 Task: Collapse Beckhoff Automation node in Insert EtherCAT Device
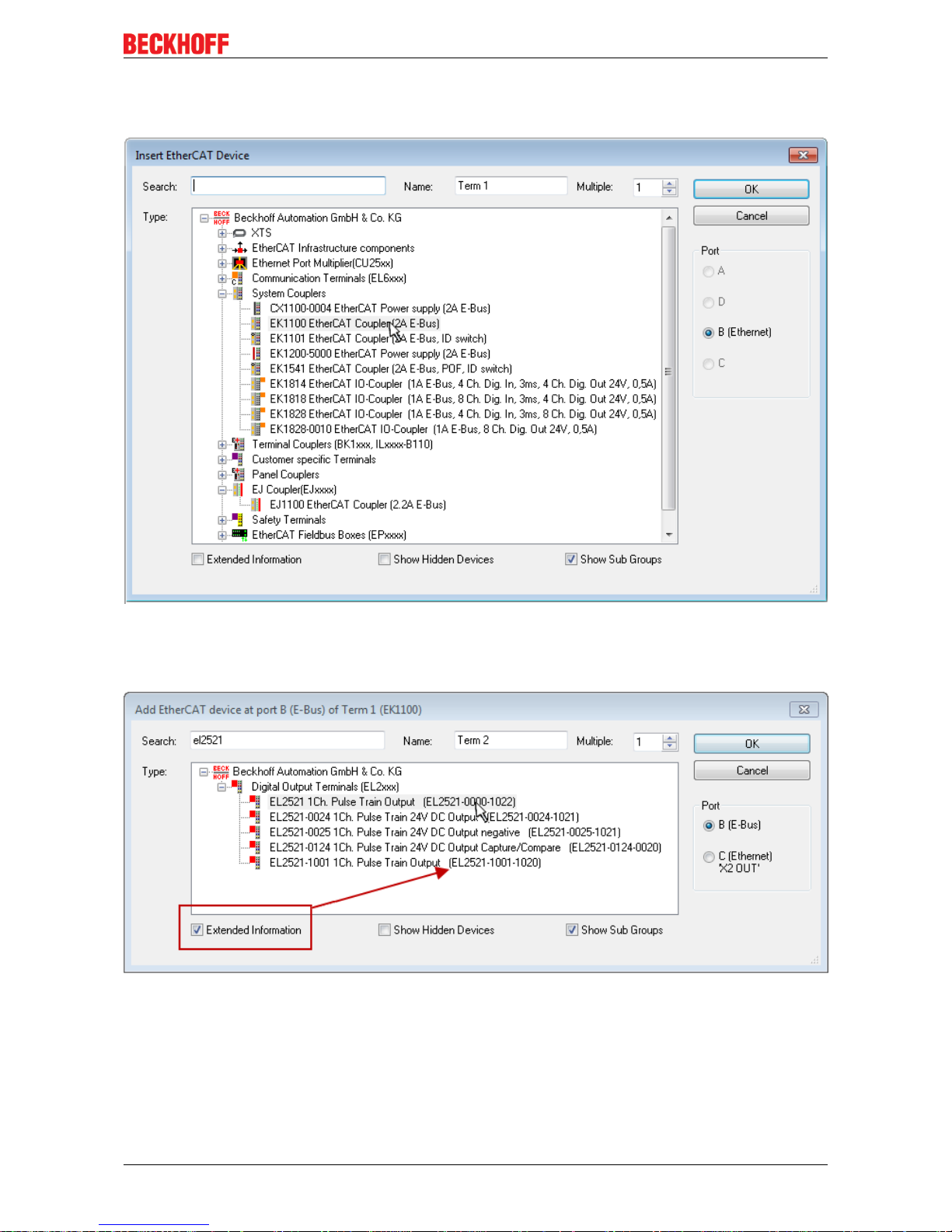(204, 218)
